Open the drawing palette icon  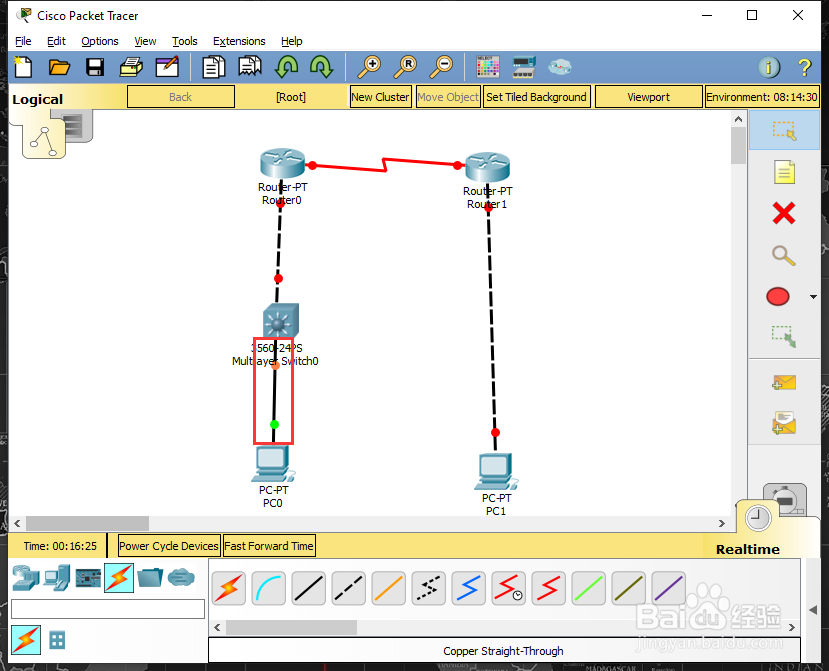tap(487, 67)
